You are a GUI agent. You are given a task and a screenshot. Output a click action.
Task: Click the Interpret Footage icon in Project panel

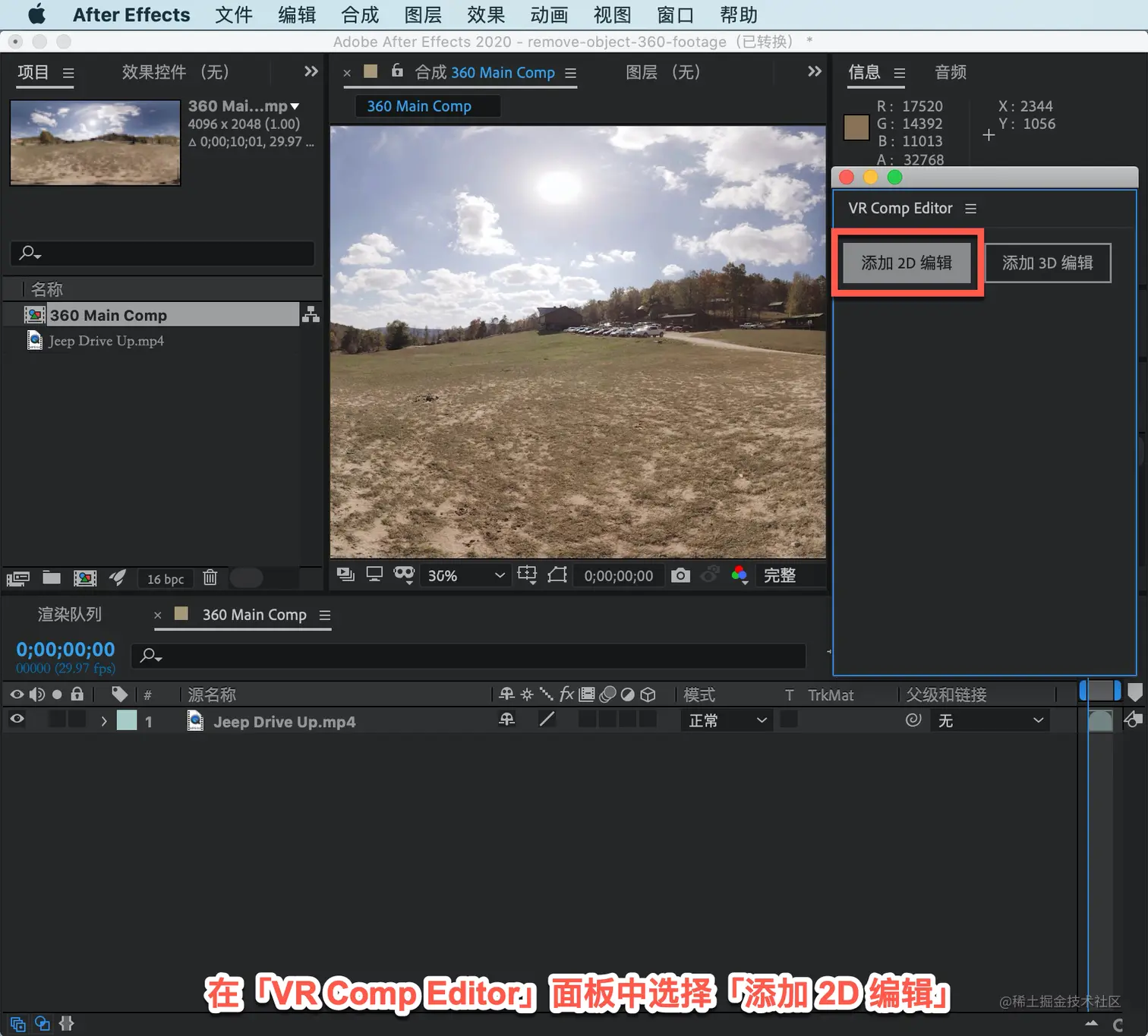pos(18,578)
